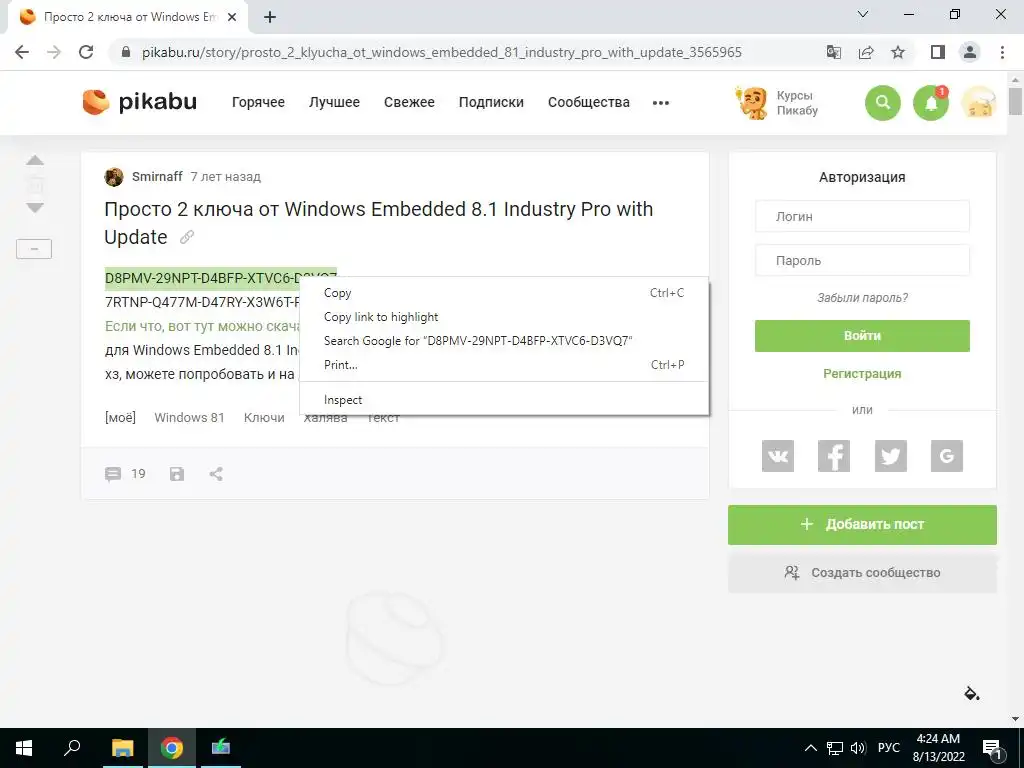Viewport: 1024px width, 768px height.
Task: Open the Свежее section
Action: 409,103
